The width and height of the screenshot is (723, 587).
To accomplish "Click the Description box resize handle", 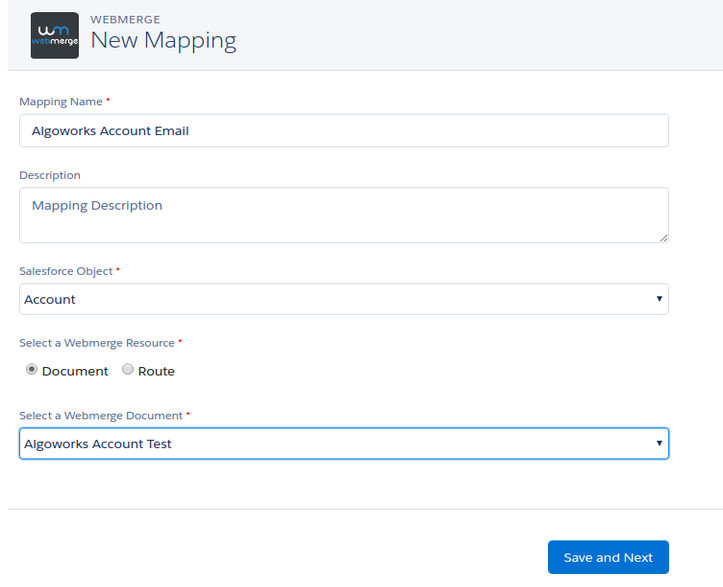I will (x=663, y=237).
